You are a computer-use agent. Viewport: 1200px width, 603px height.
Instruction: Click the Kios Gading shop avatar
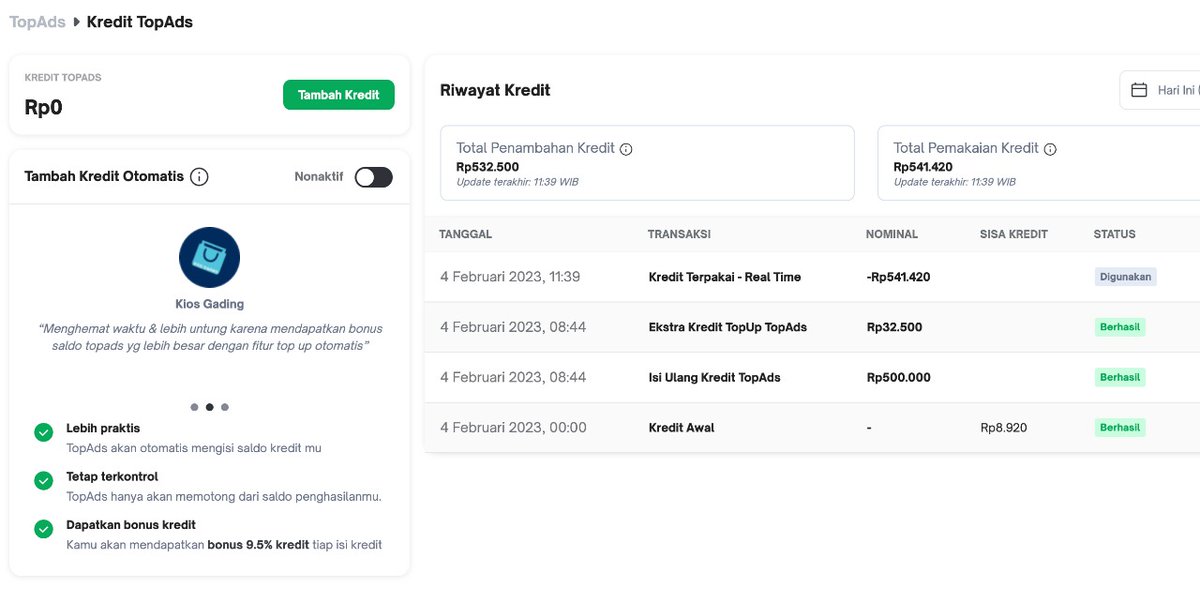tap(209, 257)
